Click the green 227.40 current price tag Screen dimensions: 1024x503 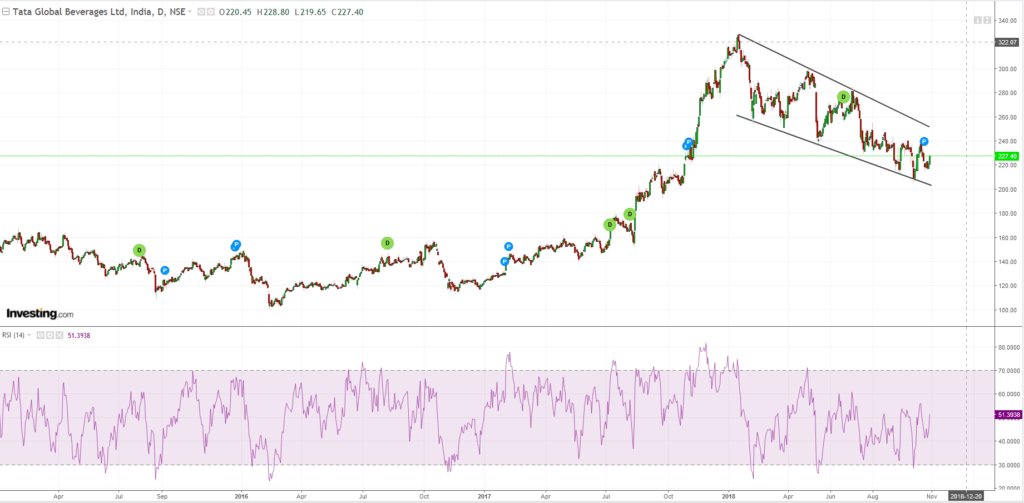pos(1007,156)
